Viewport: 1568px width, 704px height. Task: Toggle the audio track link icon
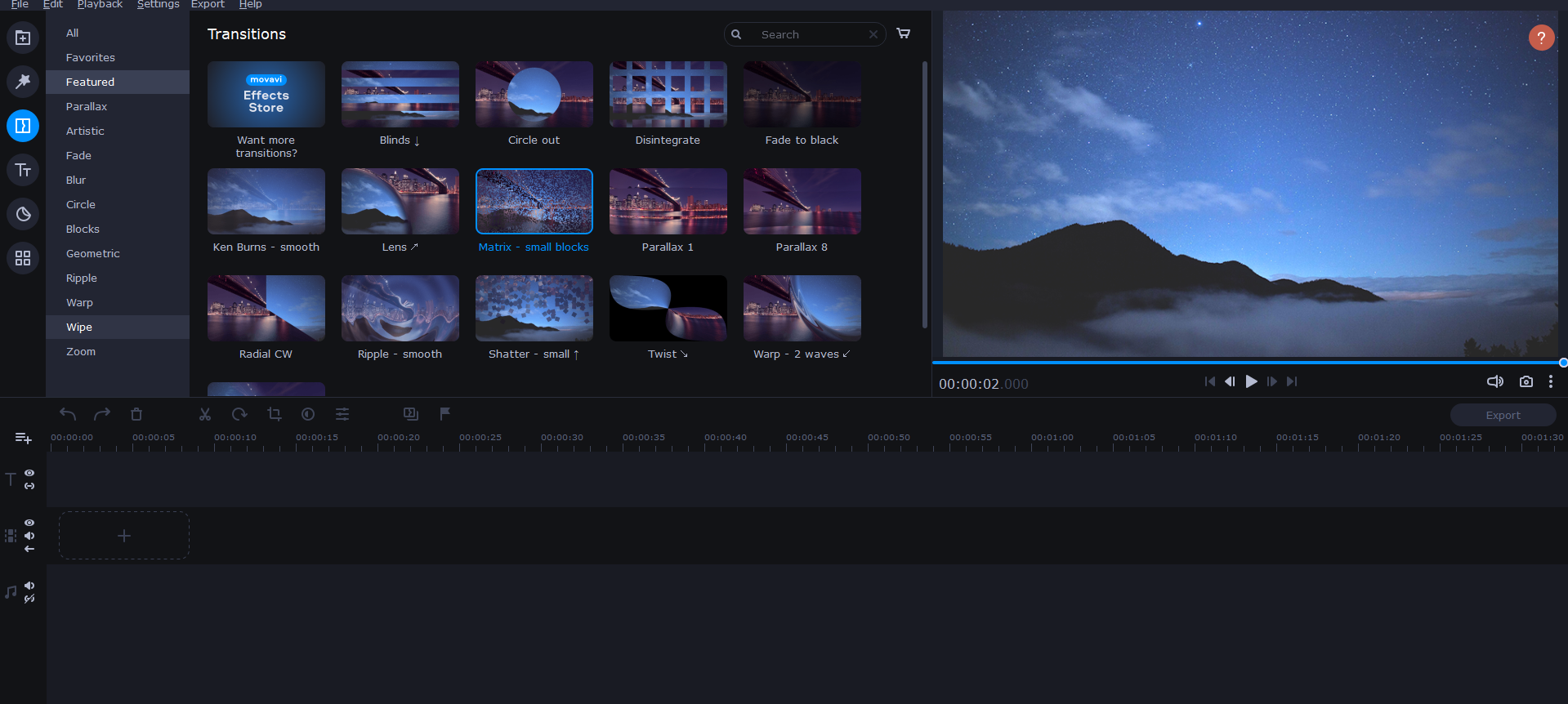(29, 599)
